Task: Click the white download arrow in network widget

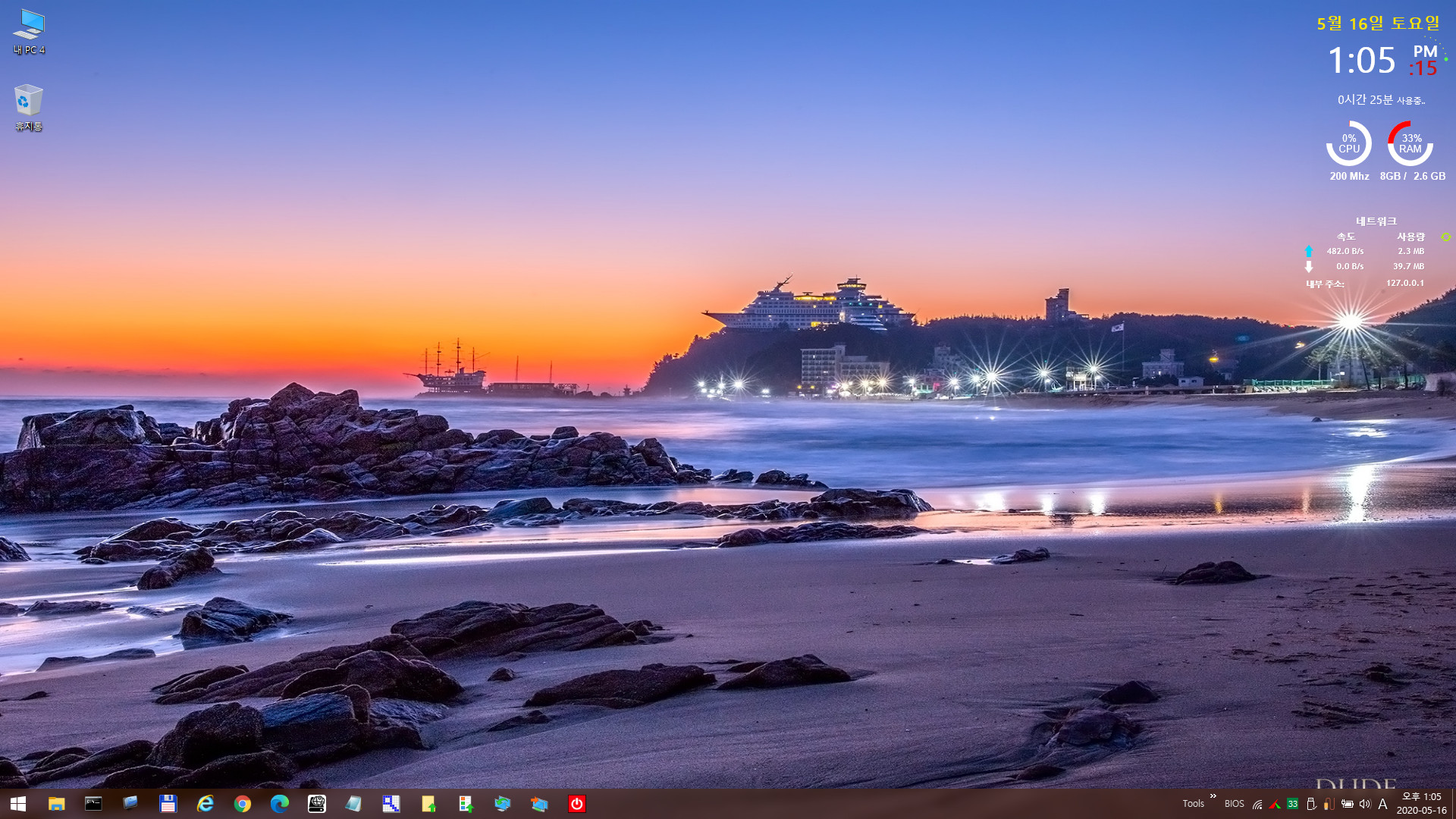Action: coord(1308,267)
